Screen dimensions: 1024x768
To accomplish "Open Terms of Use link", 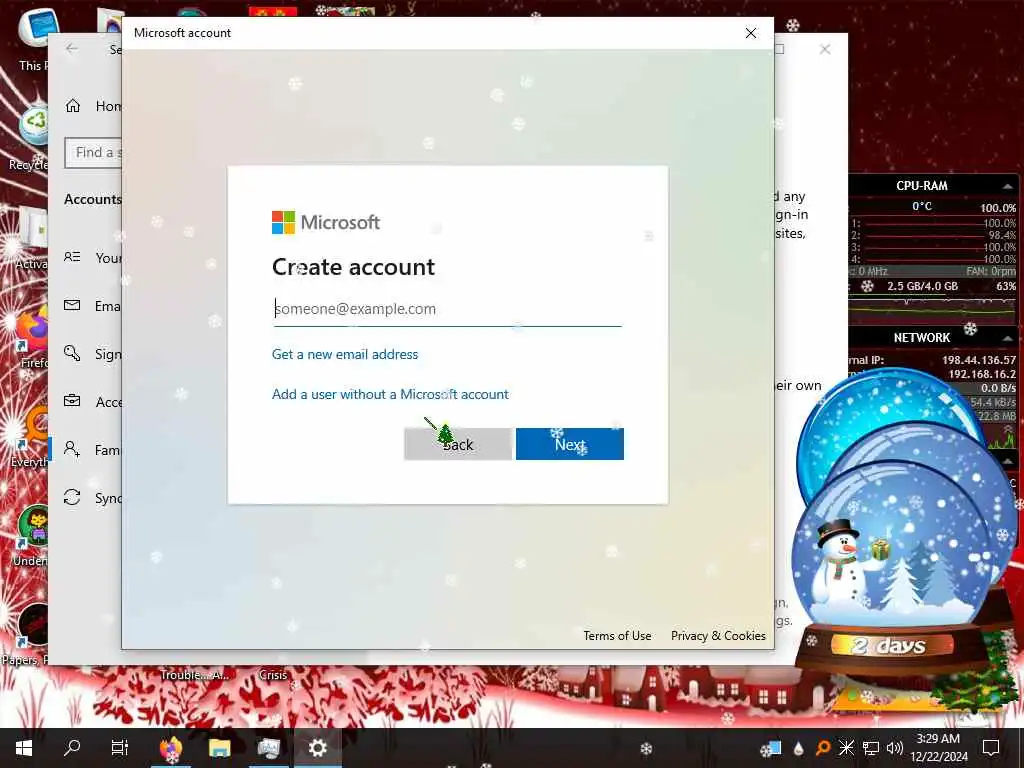I will pyautogui.click(x=617, y=635).
